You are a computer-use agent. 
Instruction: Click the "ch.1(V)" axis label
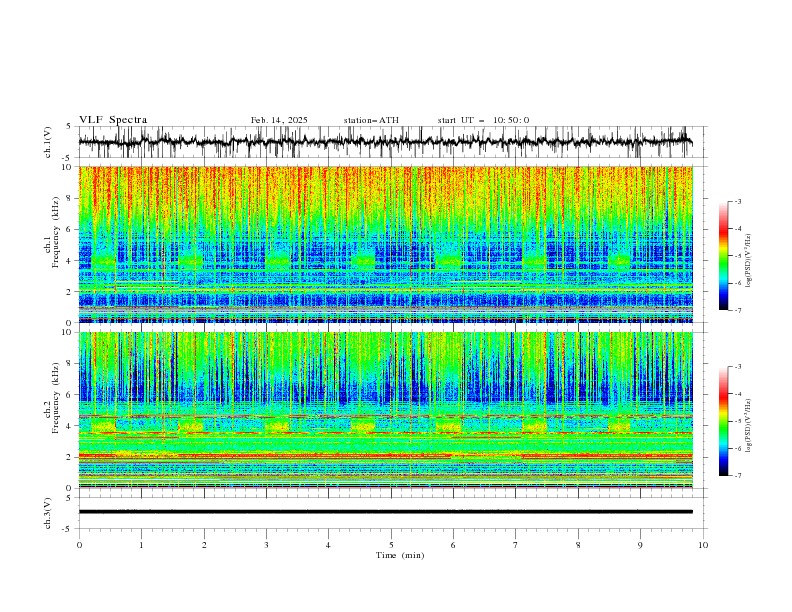[x=48, y=142]
